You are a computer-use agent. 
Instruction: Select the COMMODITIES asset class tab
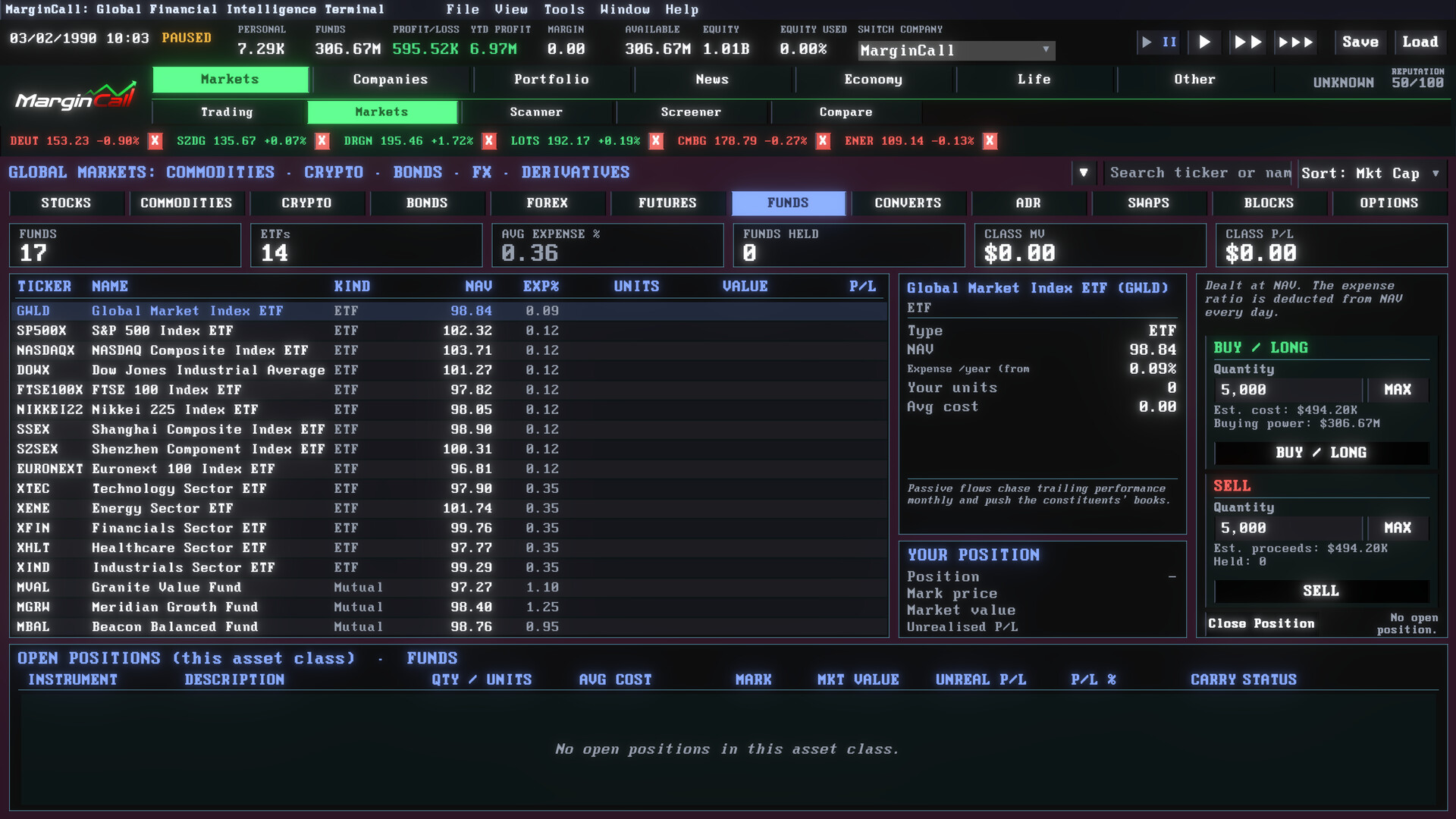pyautogui.click(x=187, y=203)
